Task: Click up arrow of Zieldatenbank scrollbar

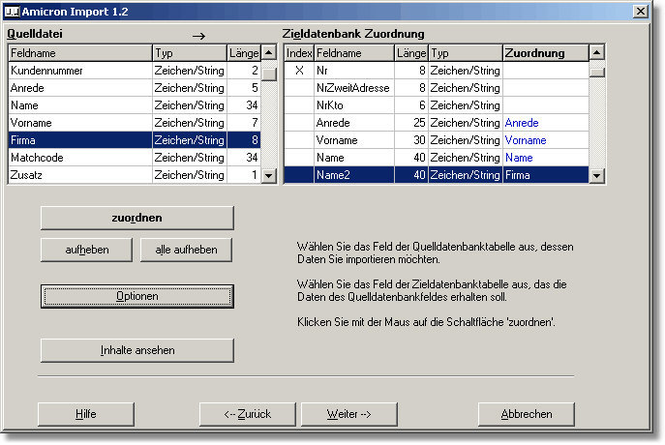Action: click(x=597, y=53)
